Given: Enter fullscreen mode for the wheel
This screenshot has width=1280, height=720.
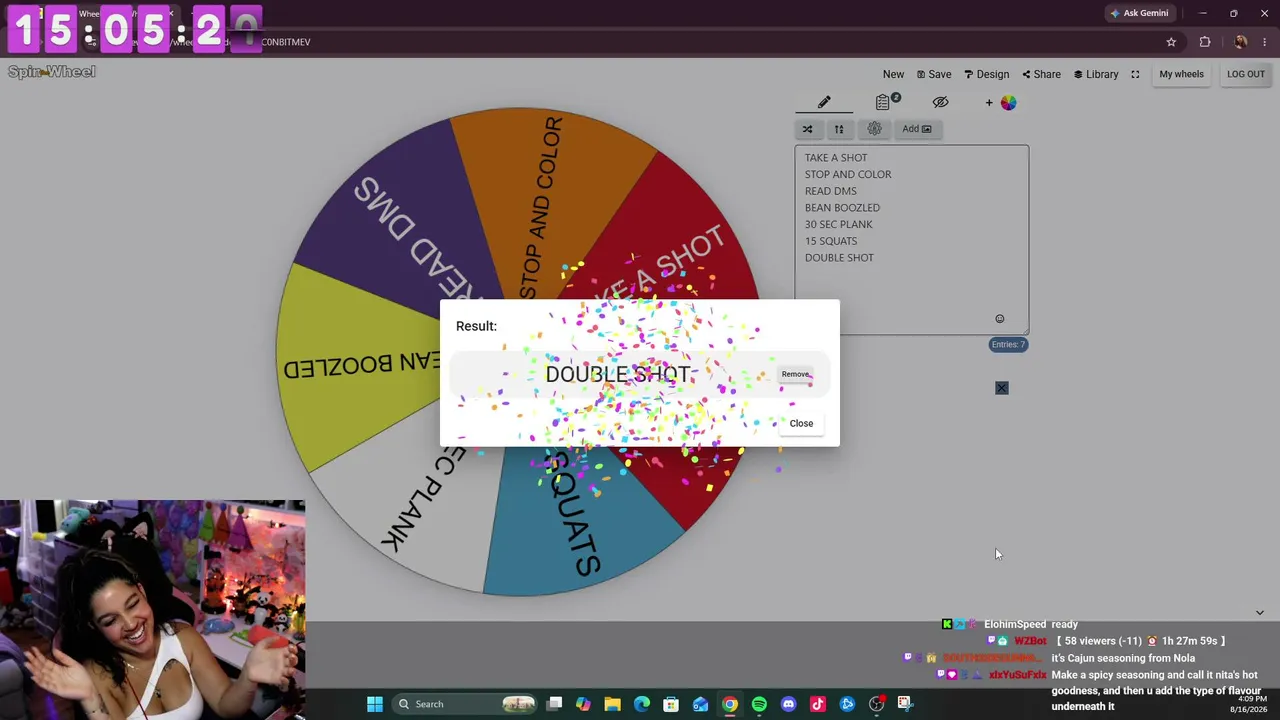Looking at the screenshot, I should [1135, 74].
